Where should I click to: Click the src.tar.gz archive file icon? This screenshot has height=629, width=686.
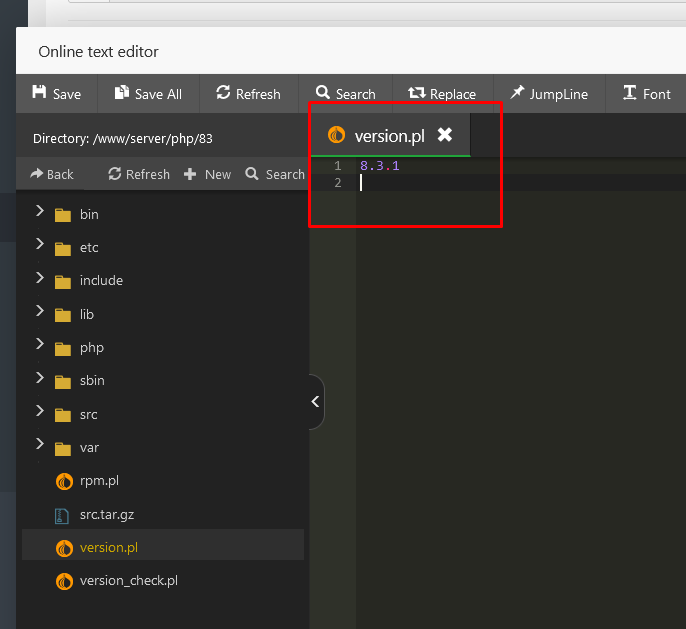pos(64,514)
